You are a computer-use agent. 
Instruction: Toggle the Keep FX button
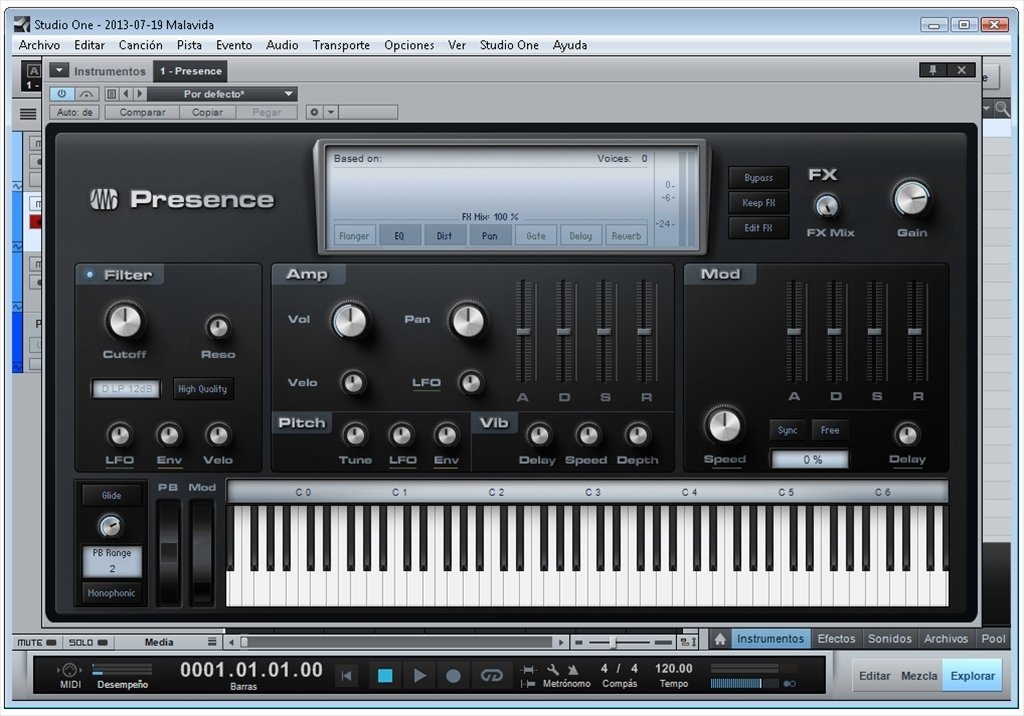coord(758,203)
